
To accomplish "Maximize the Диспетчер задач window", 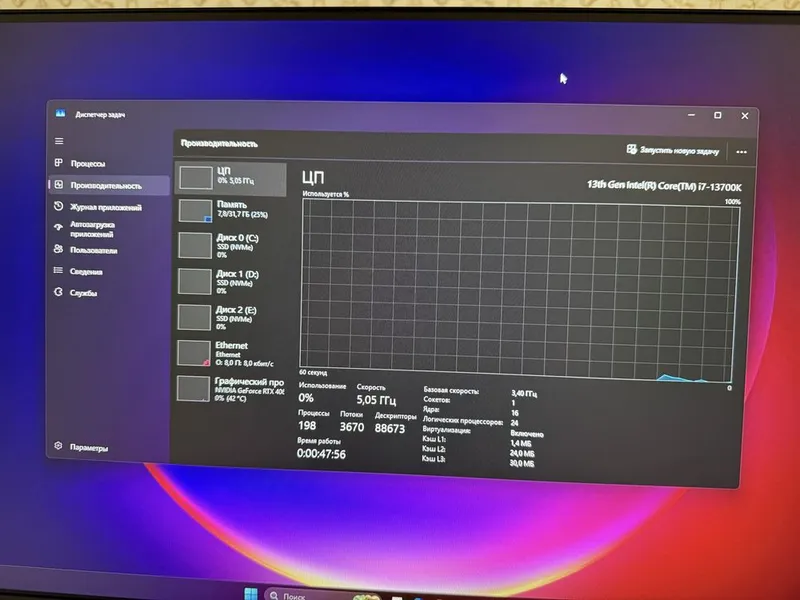I will coord(717,115).
